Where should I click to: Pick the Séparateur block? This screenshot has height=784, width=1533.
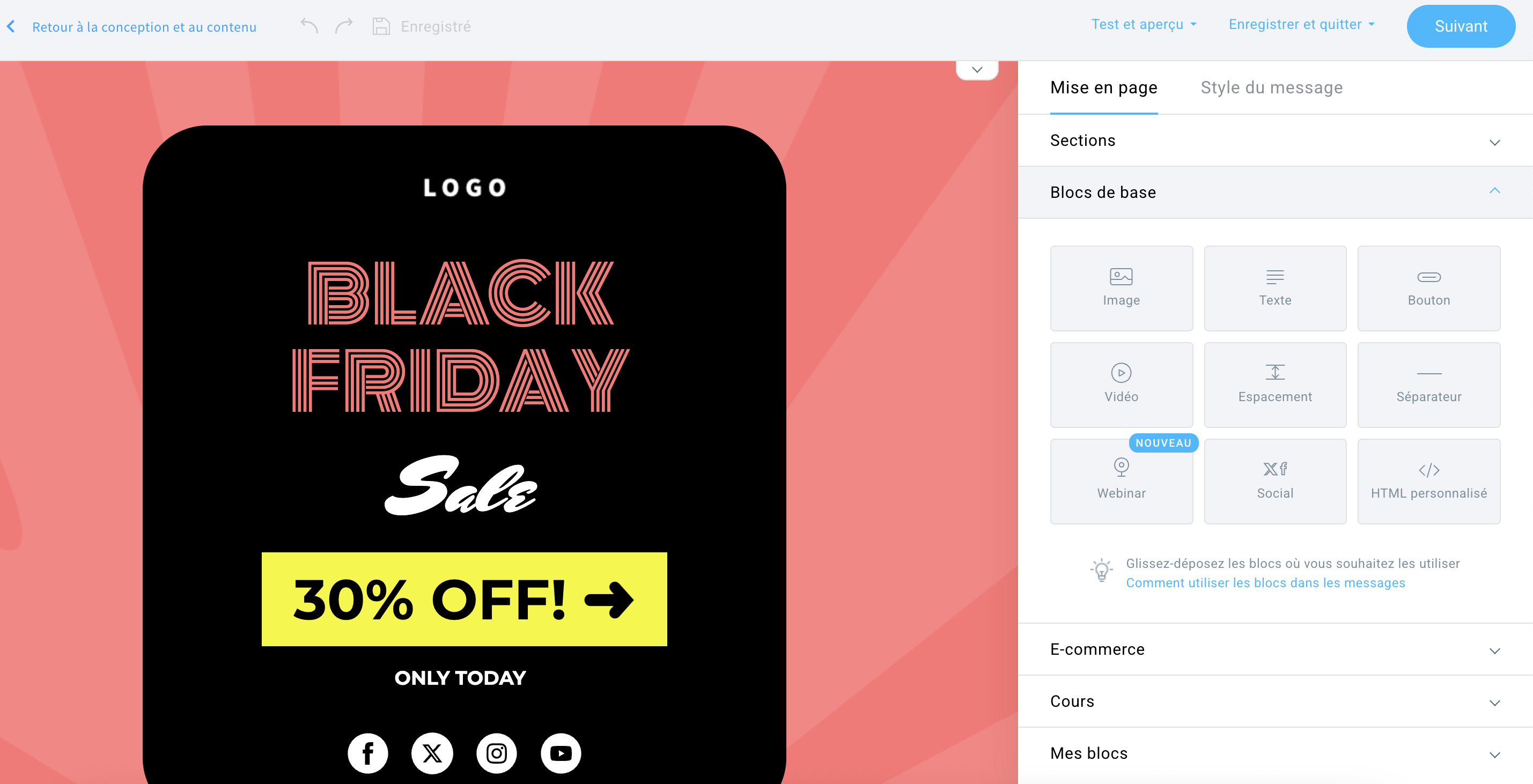point(1428,384)
